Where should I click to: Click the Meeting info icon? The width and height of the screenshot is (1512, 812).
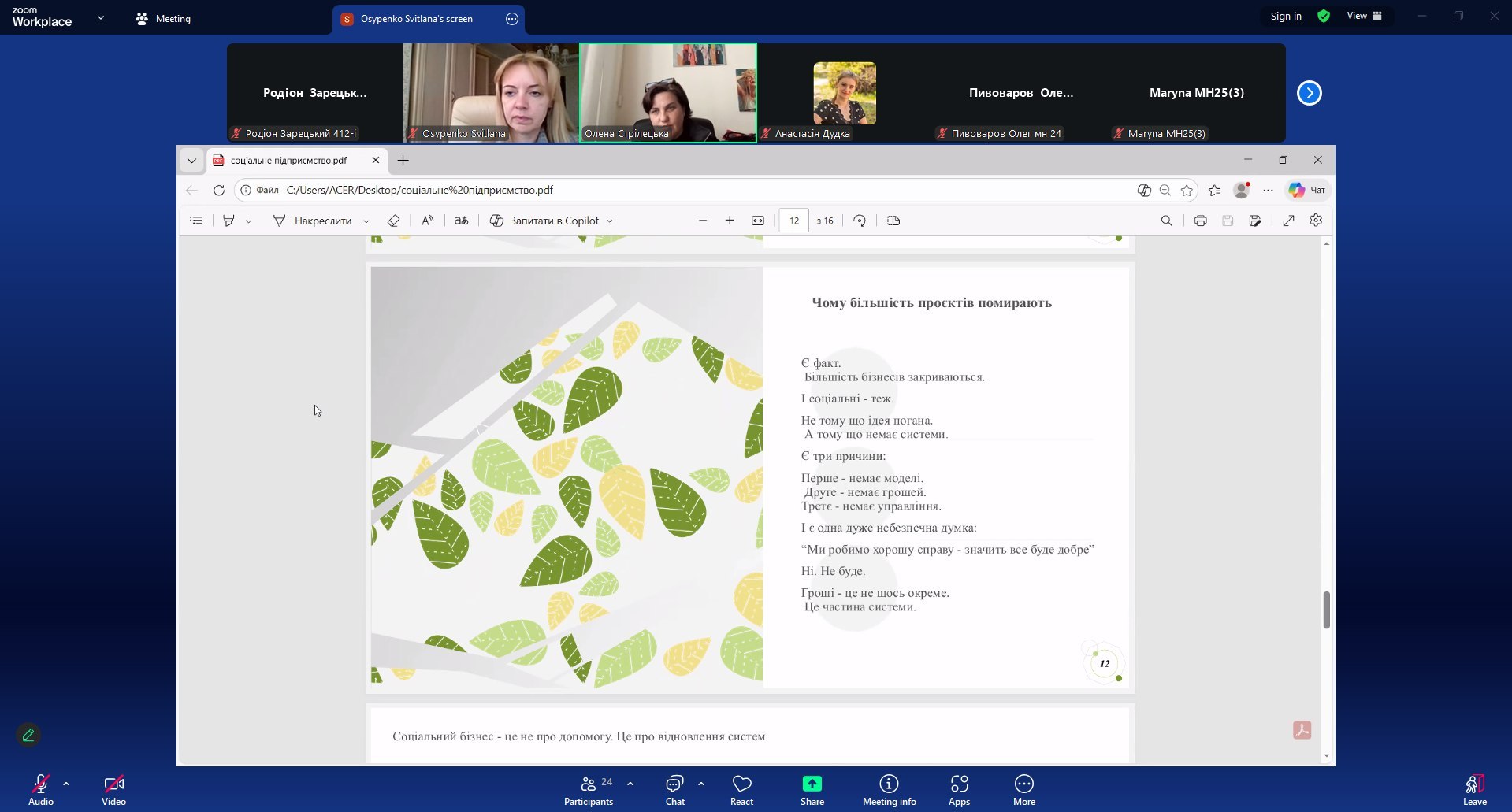click(889, 790)
